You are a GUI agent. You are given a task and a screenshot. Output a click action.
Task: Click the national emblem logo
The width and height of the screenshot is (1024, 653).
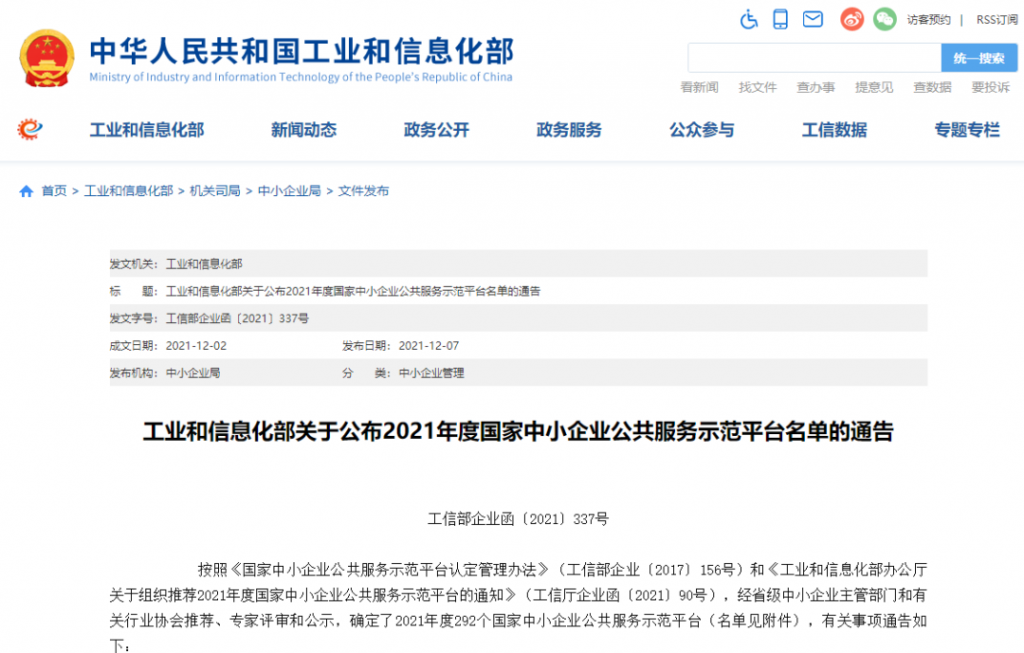47,59
